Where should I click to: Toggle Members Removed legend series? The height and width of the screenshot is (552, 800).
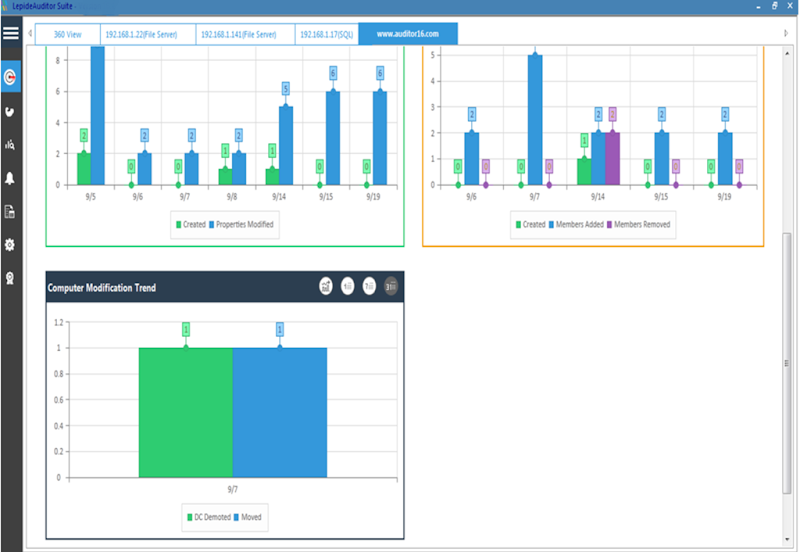point(638,224)
